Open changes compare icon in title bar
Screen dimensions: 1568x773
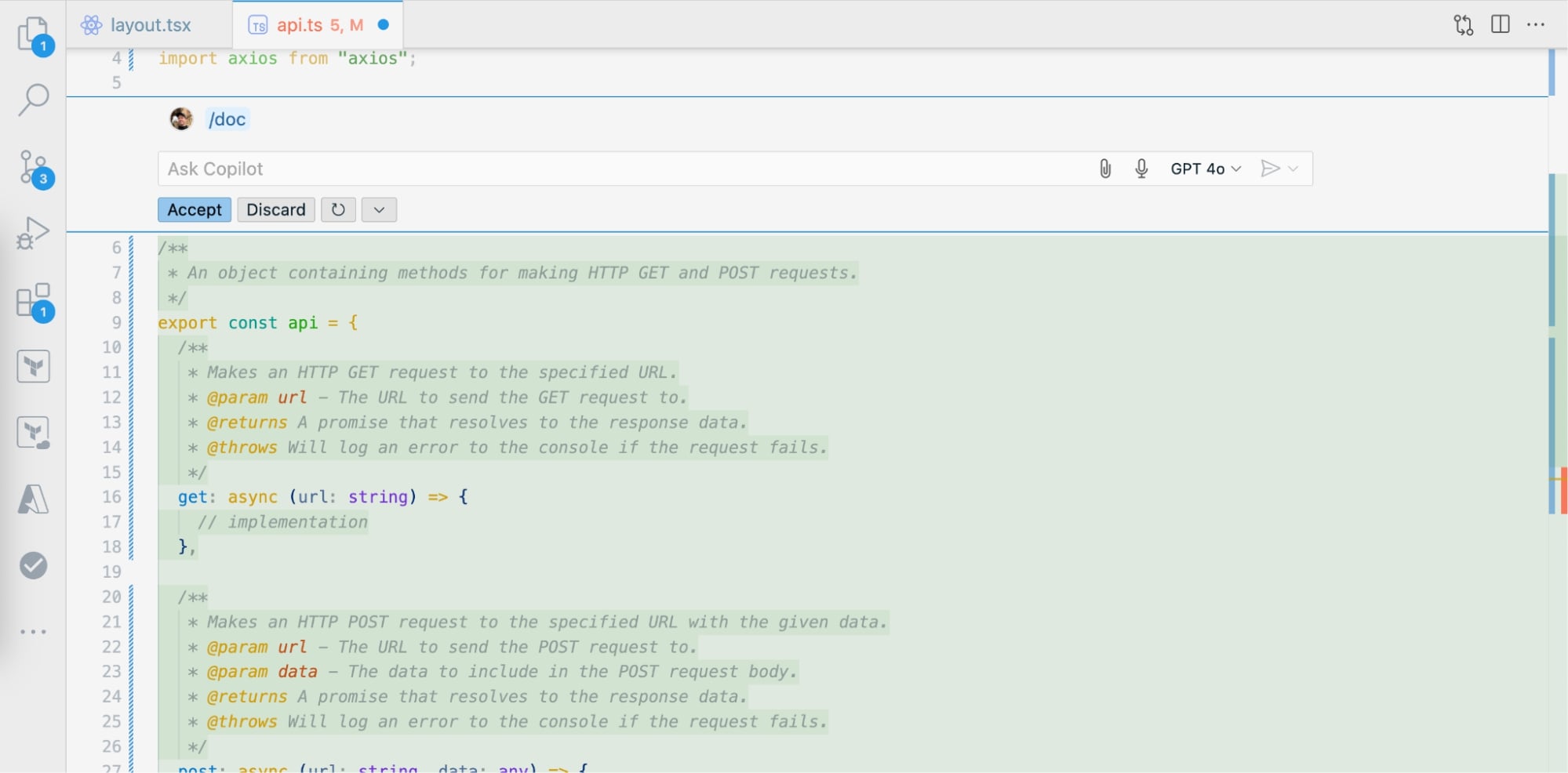(1463, 24)
